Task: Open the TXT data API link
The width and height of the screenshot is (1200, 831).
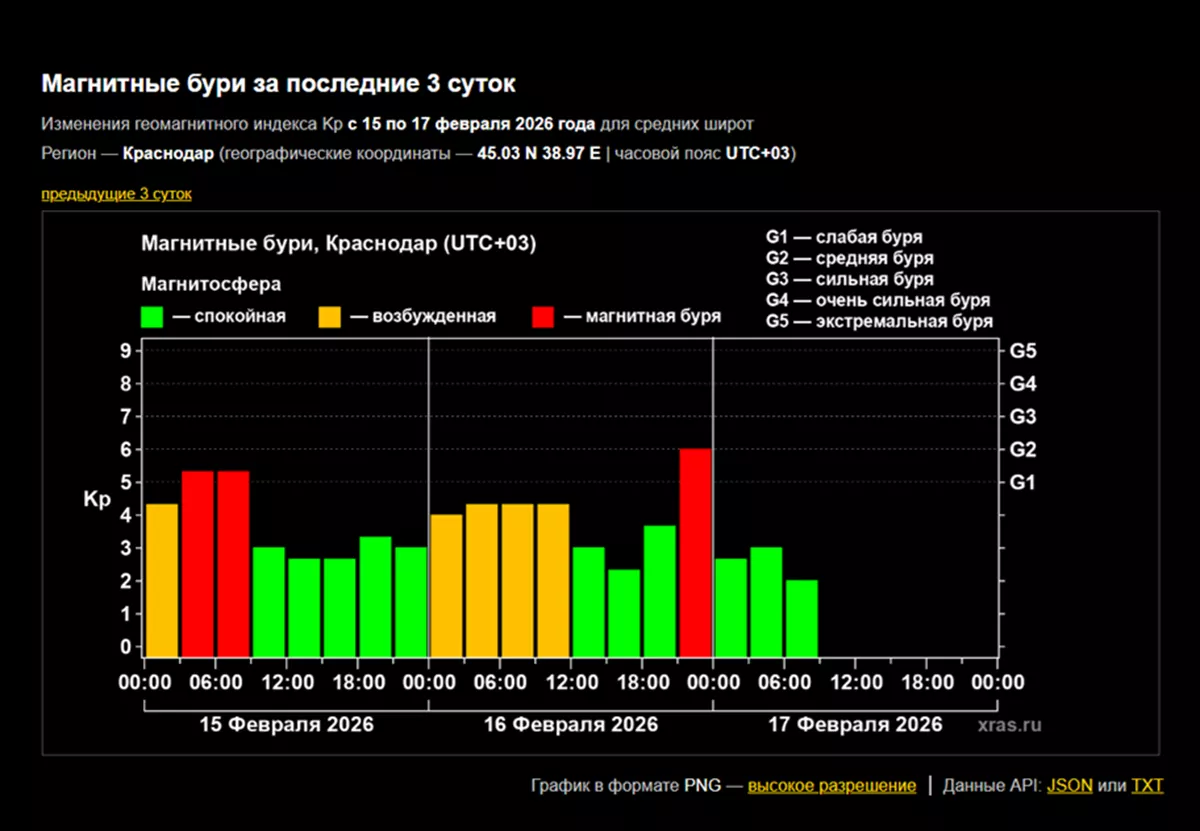Action: 1147,786
